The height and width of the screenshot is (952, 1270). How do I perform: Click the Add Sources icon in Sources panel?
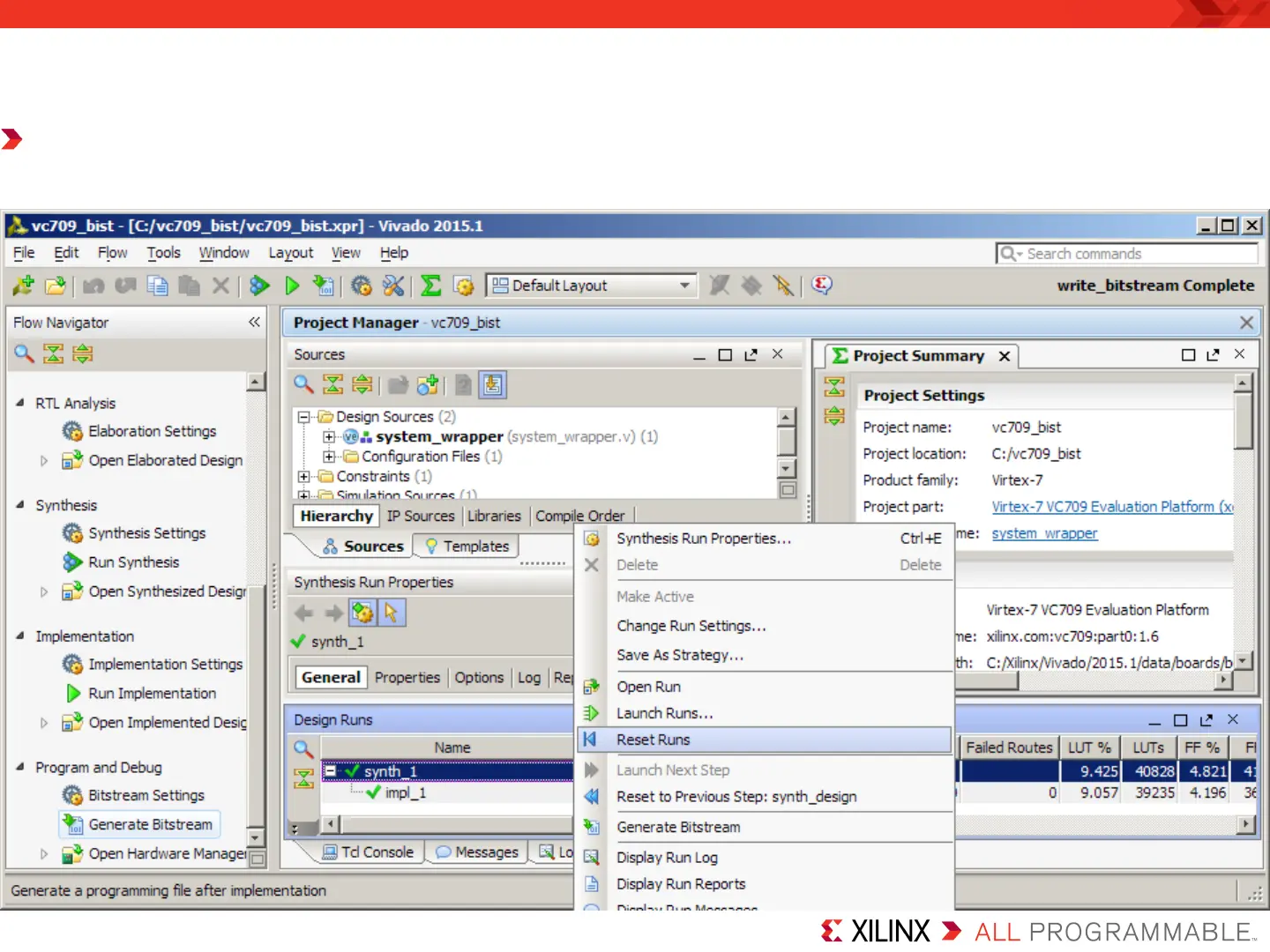[428, 384]
